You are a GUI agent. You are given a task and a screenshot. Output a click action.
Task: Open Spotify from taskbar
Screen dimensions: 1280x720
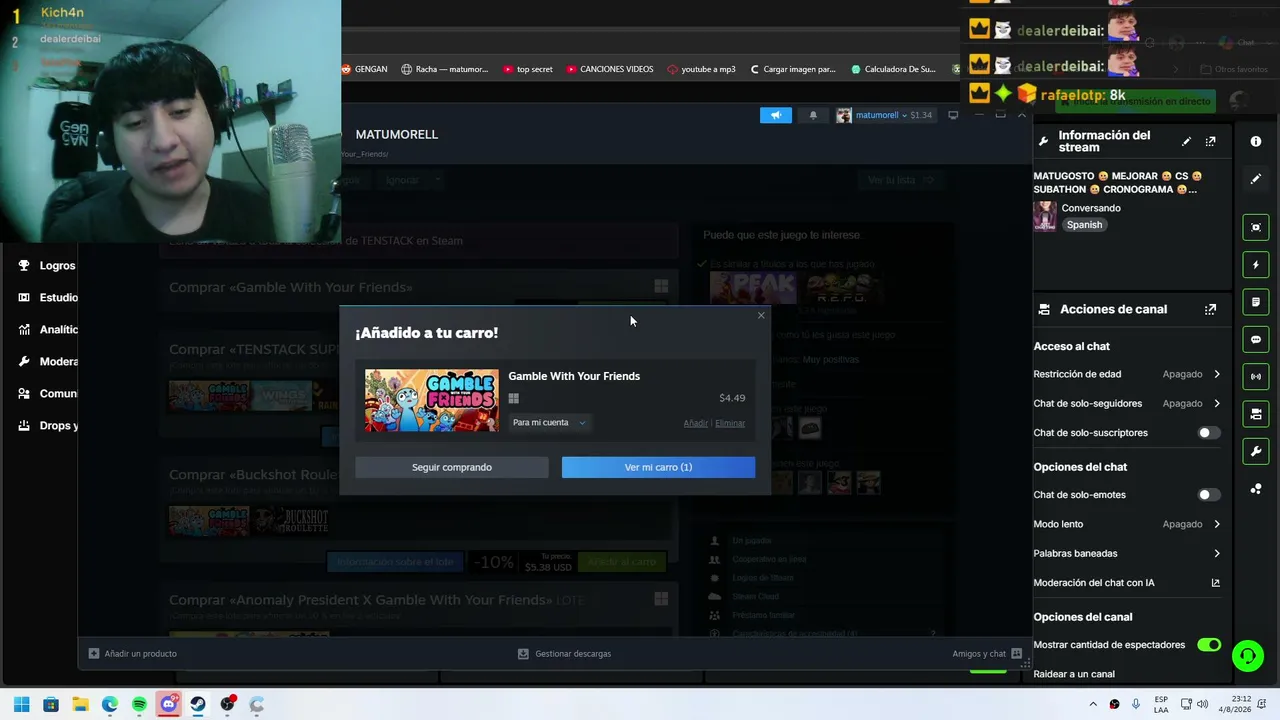pos(139,704)
